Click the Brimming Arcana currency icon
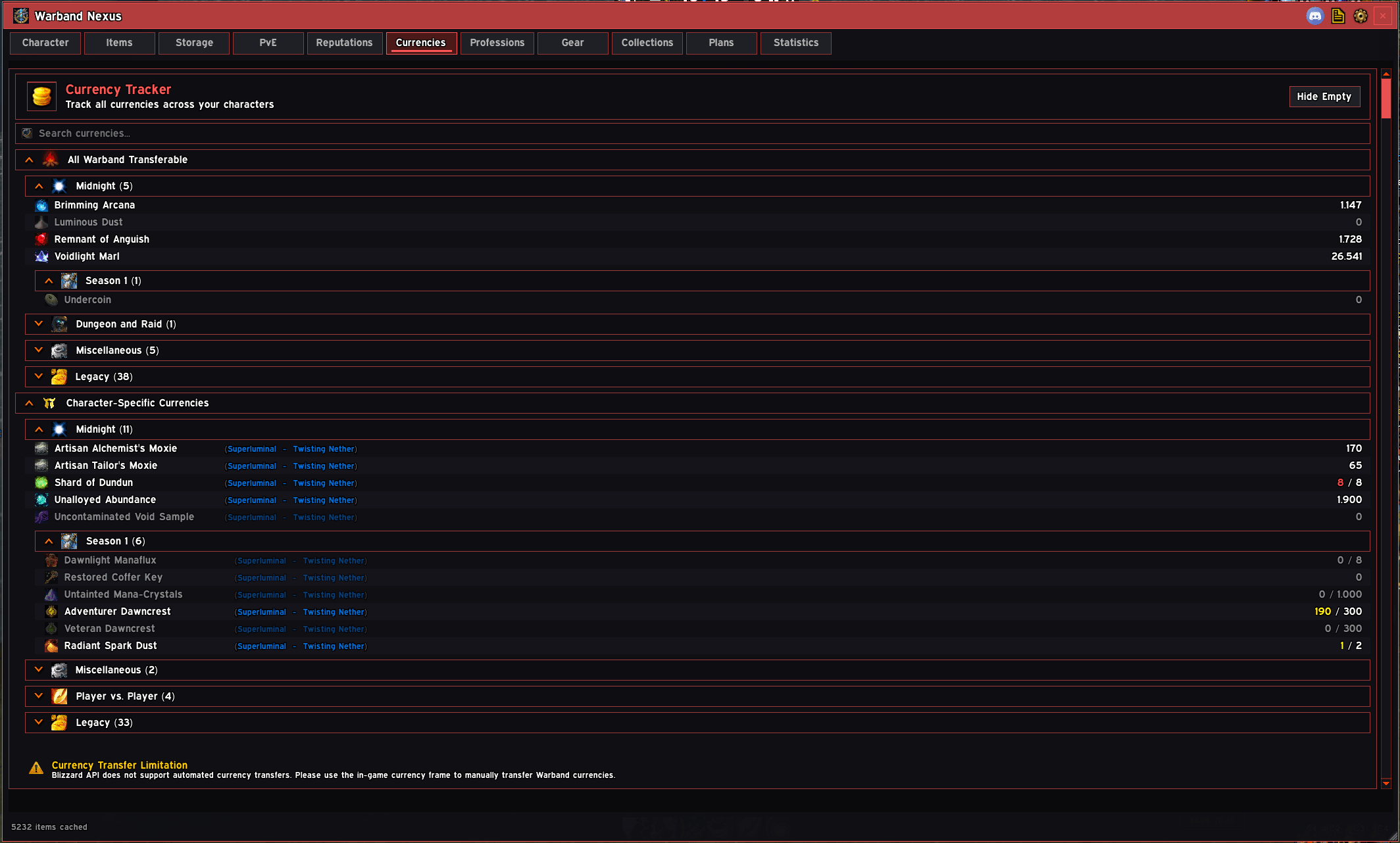 [x=41, y=205]
